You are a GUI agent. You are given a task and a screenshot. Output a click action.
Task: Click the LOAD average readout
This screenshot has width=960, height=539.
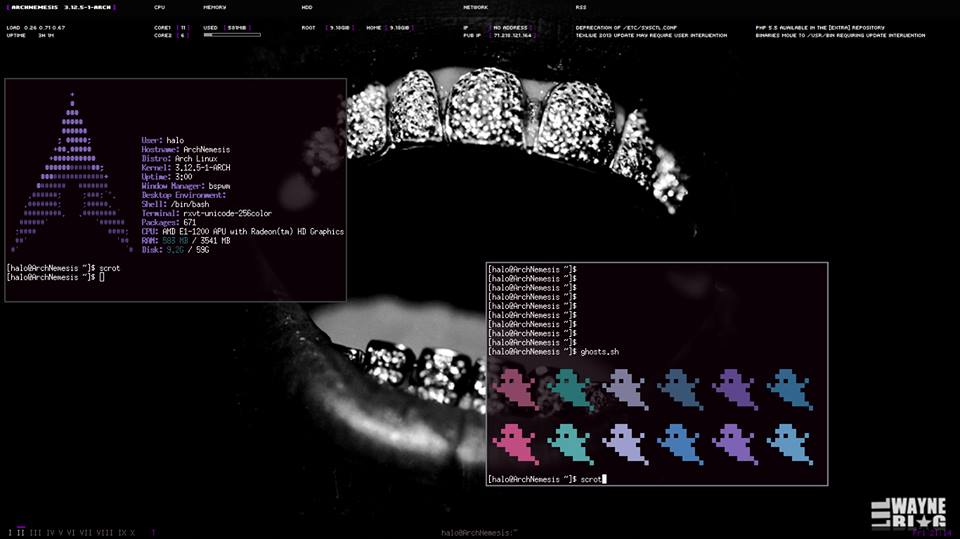point(36,28)
